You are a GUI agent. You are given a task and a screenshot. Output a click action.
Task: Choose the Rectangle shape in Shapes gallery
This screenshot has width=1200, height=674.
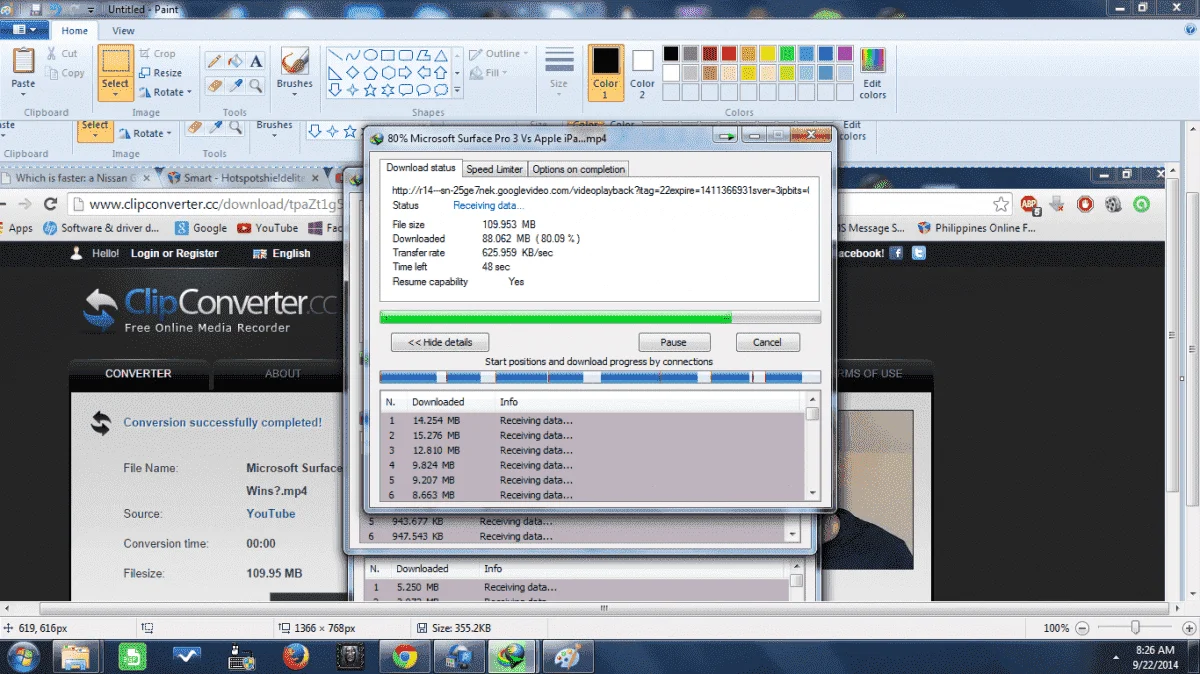tap(388, 55)
